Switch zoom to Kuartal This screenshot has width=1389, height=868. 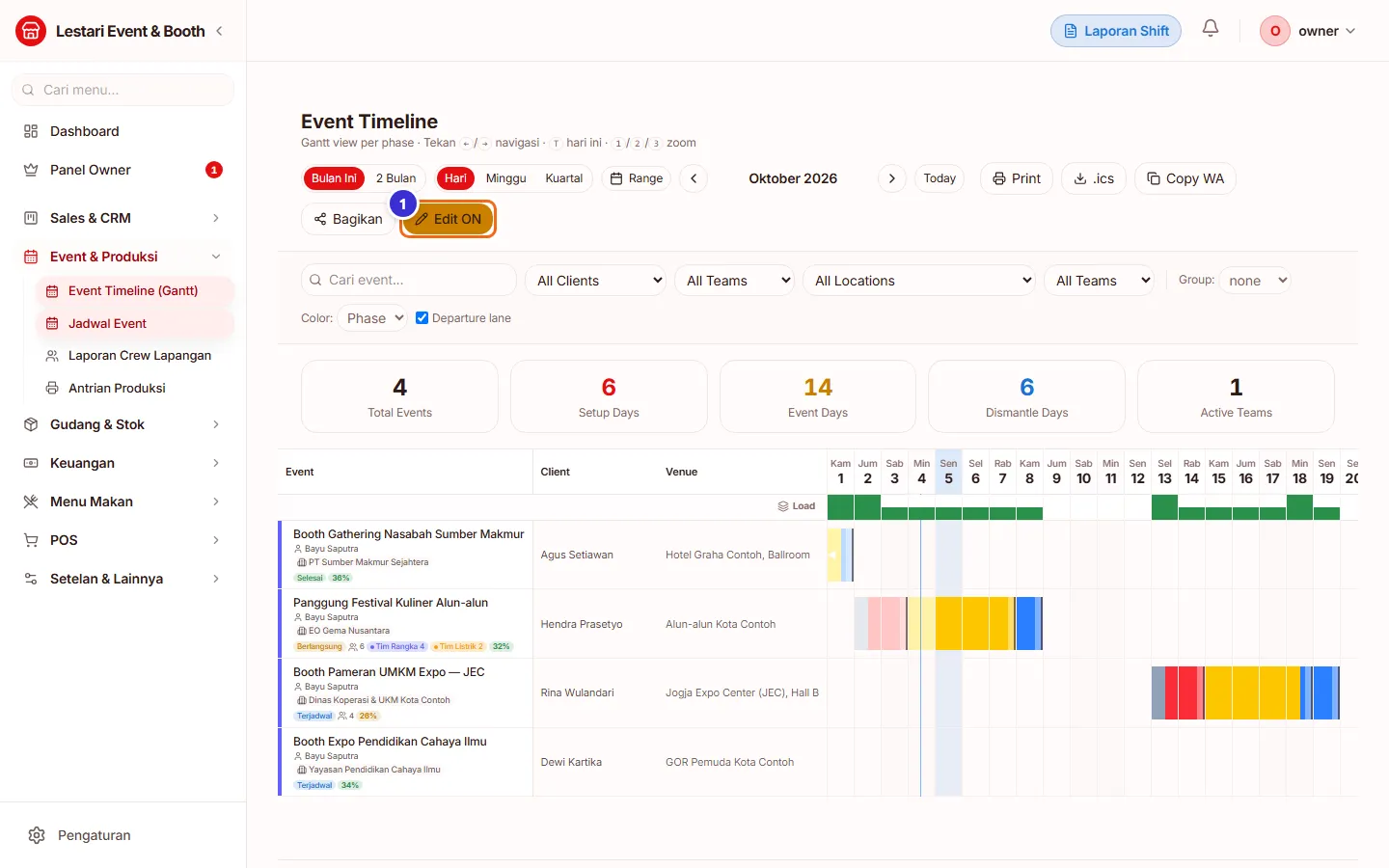click(x=564, y=178)
